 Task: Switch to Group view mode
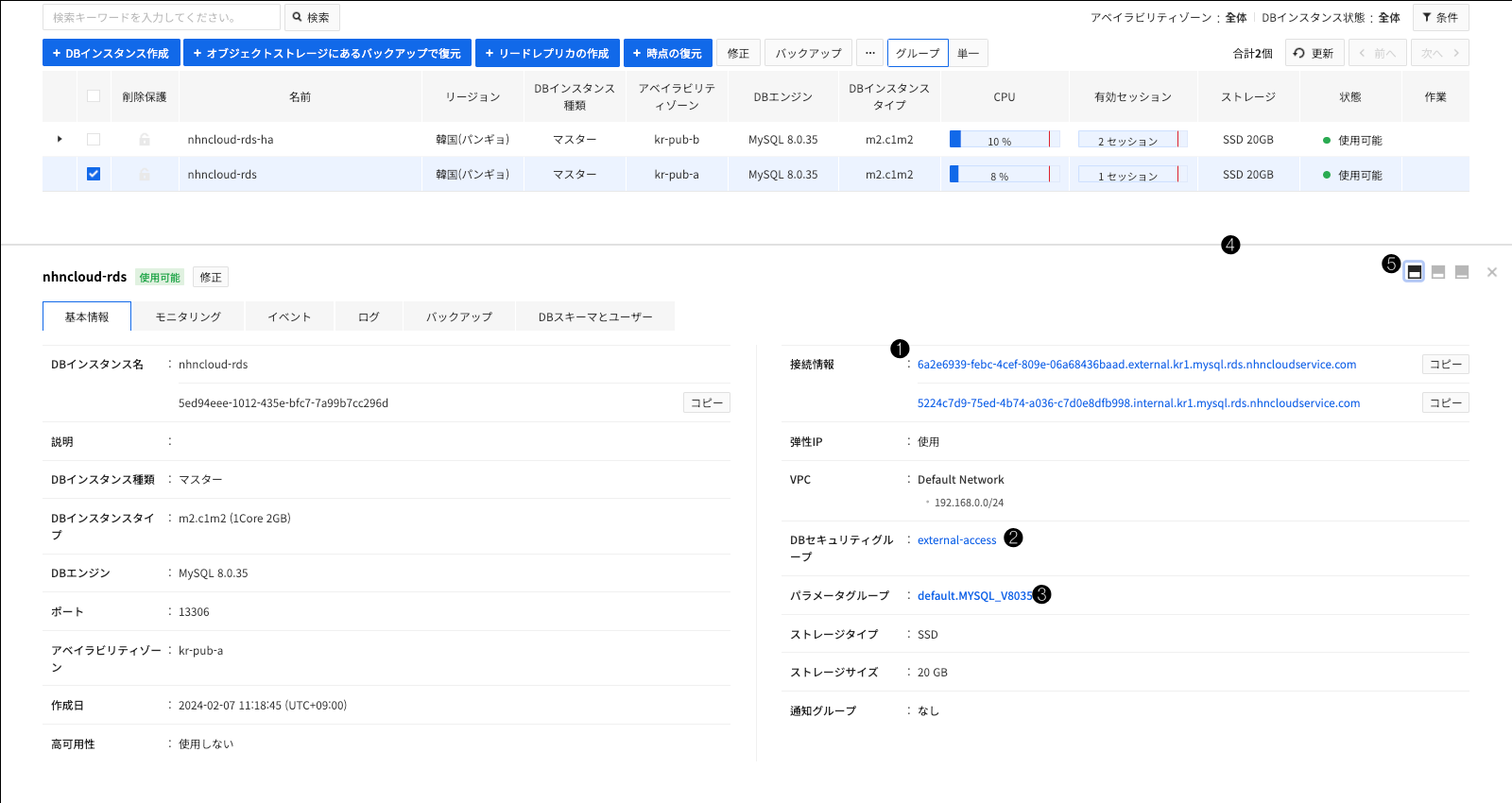918,53
